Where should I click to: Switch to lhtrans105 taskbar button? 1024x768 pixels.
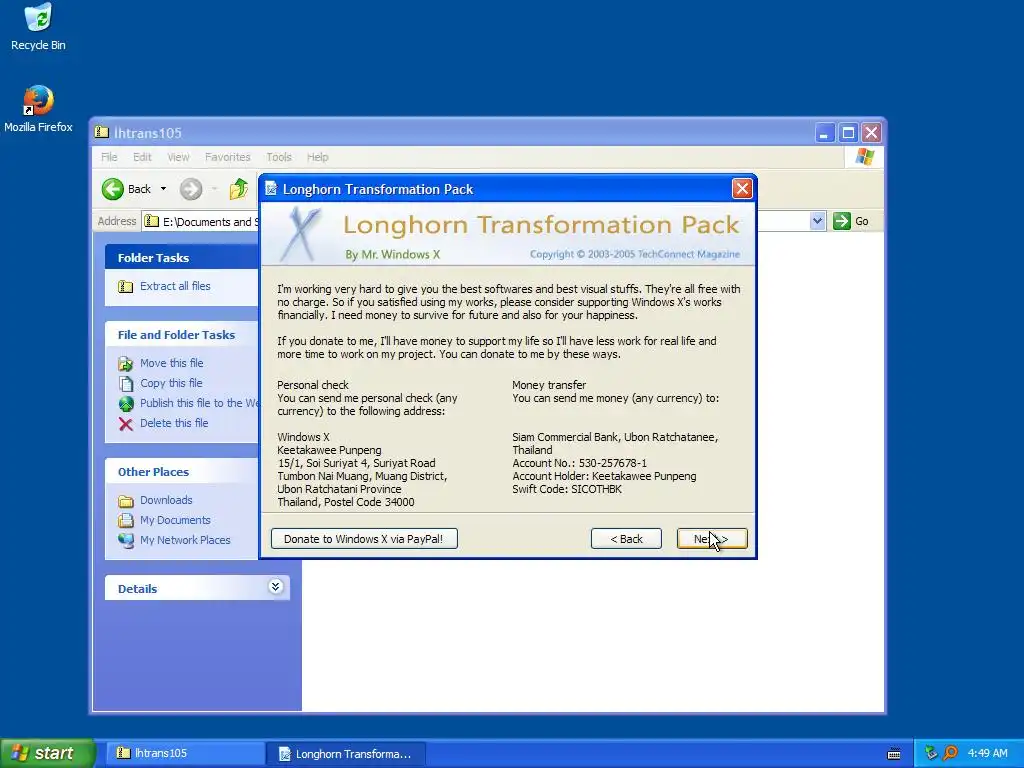185,753
